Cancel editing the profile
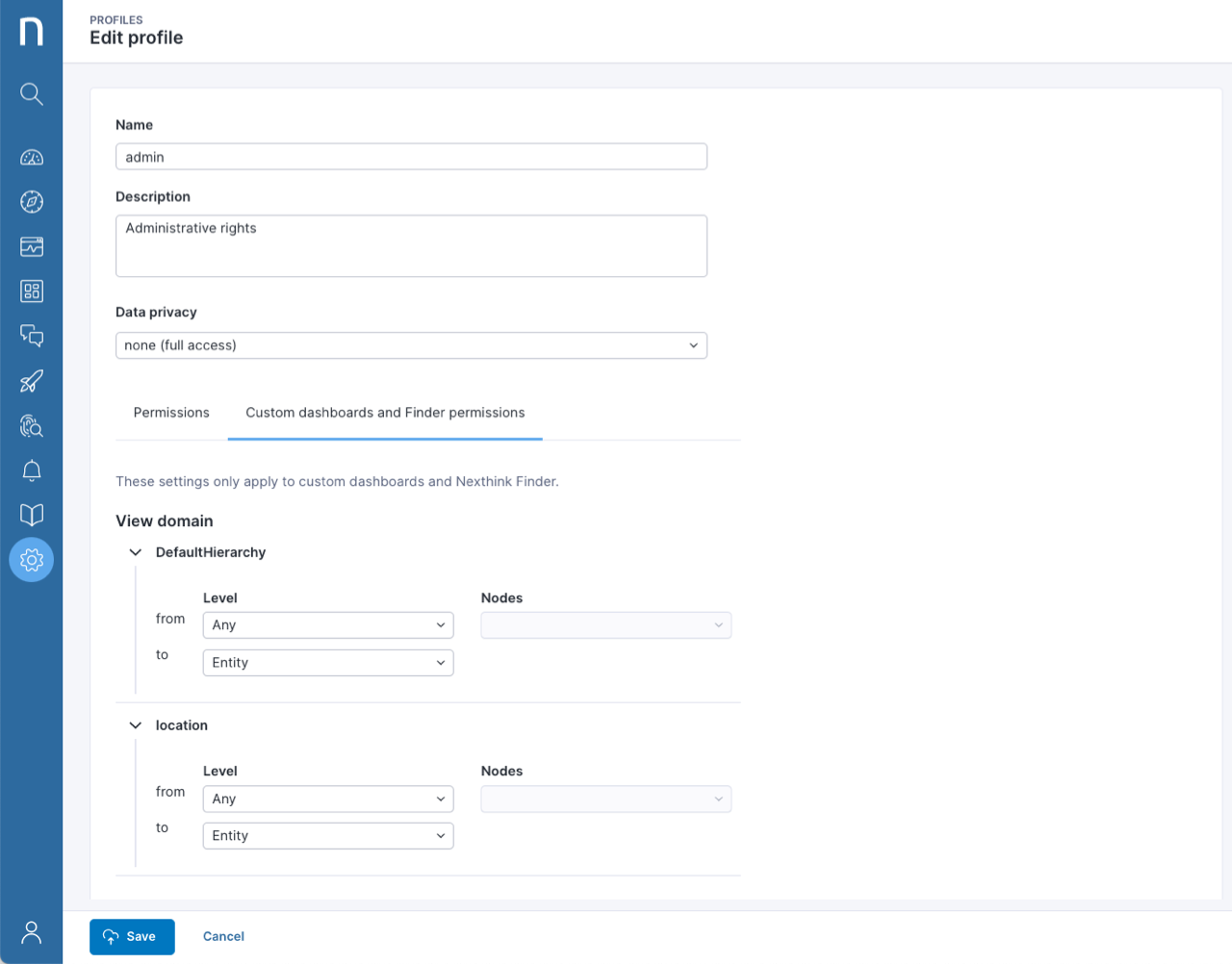This screenshot has height=964, width=1232. (223, 936)
